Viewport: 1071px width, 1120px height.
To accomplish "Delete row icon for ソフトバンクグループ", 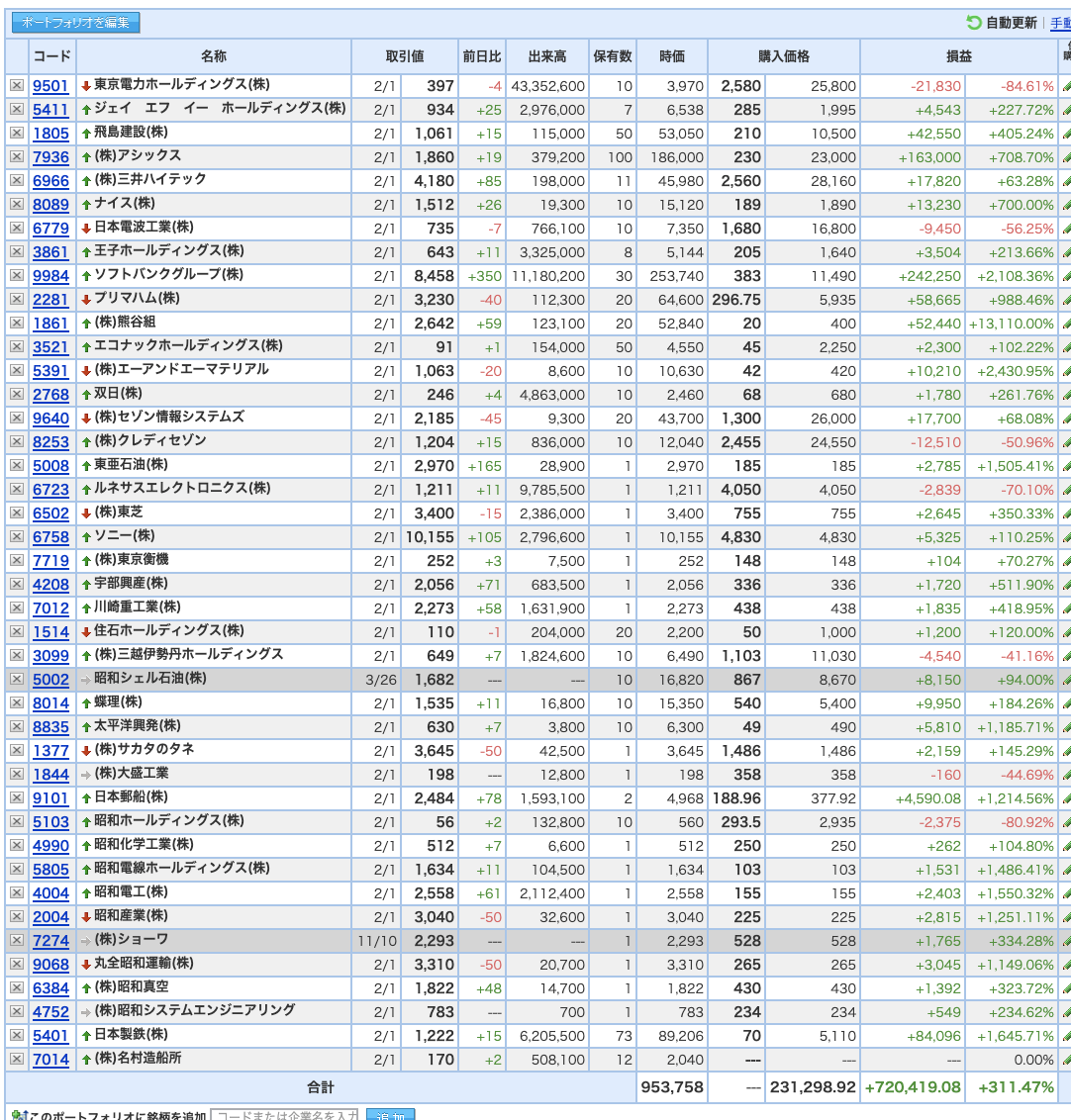I will coord(17,276).
